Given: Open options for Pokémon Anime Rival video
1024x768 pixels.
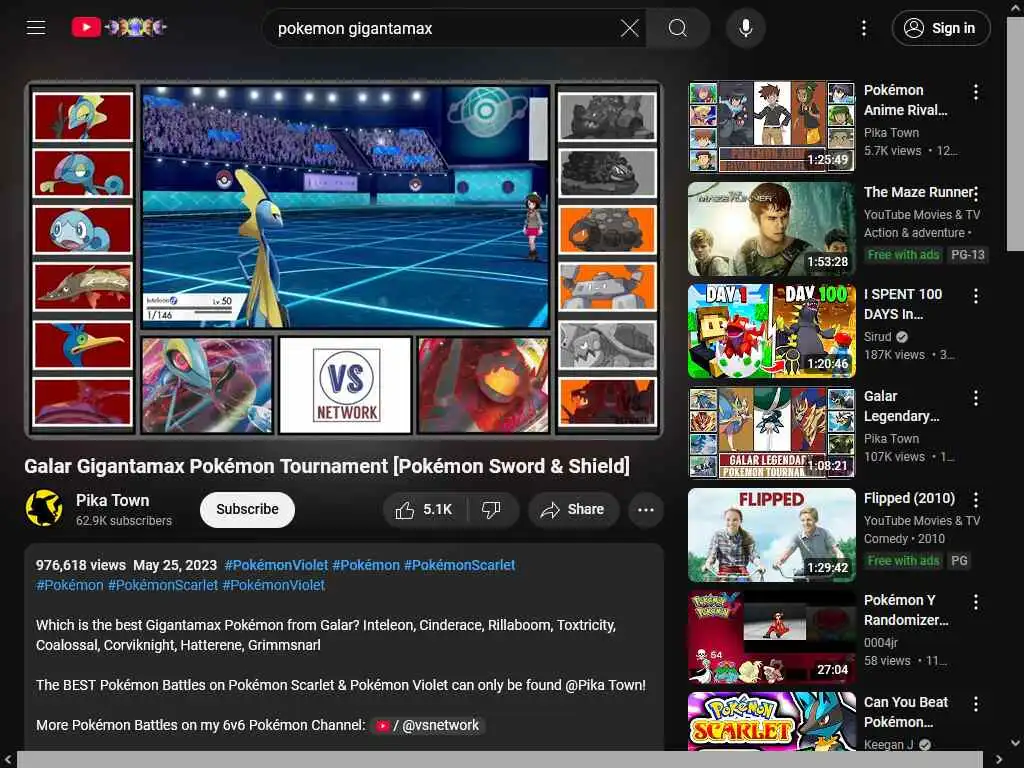Looking at the screenshot, I should (976, 92).
